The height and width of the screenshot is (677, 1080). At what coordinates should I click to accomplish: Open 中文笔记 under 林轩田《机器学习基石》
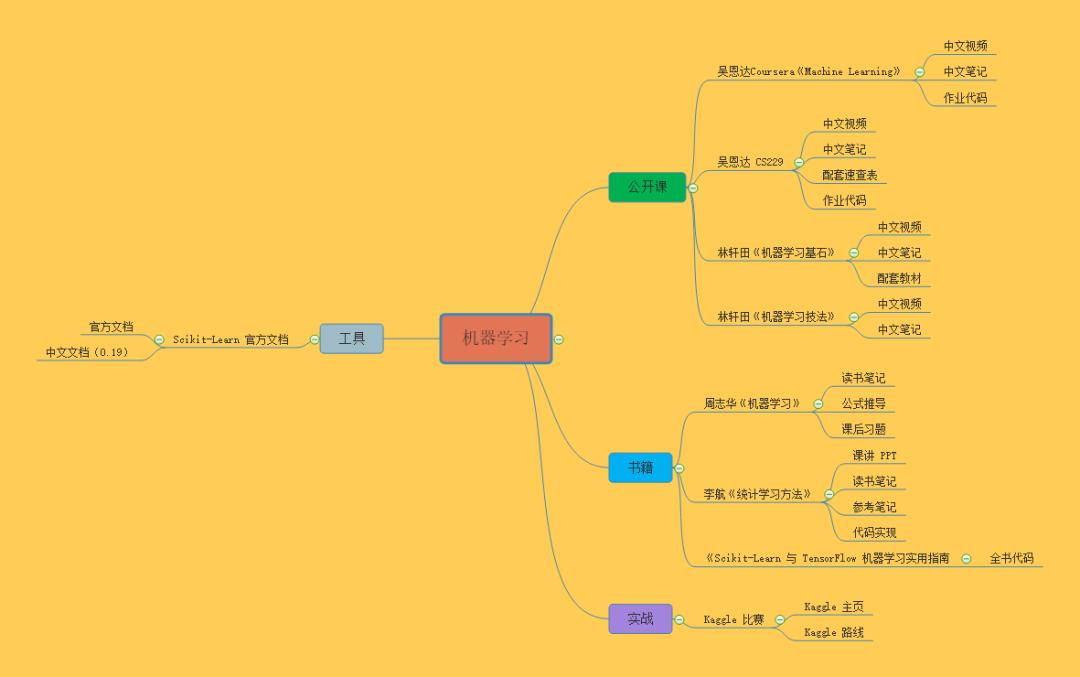(900, 253)
